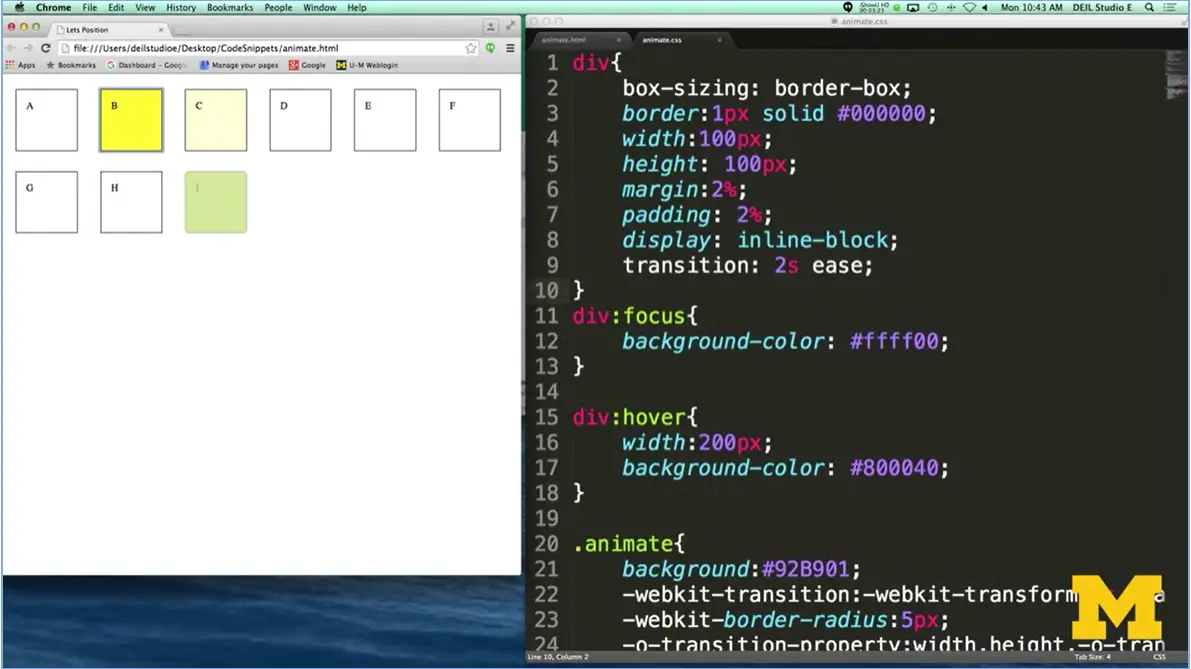Viewport: 1191px width, 669px height.
Task: Click the browser reload page icon
Action: click(45, 48)
